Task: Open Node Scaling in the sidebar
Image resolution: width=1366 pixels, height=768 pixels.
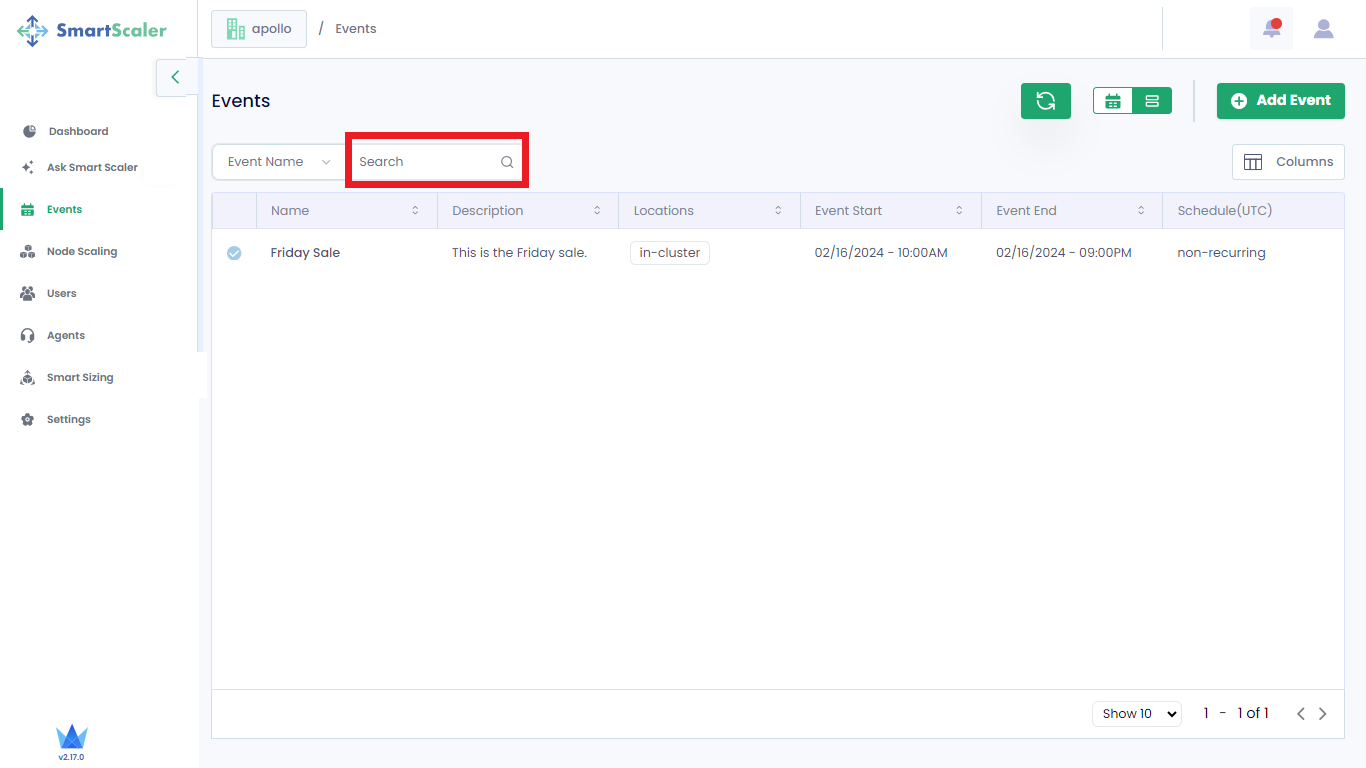Action: [x=81, y=252]
